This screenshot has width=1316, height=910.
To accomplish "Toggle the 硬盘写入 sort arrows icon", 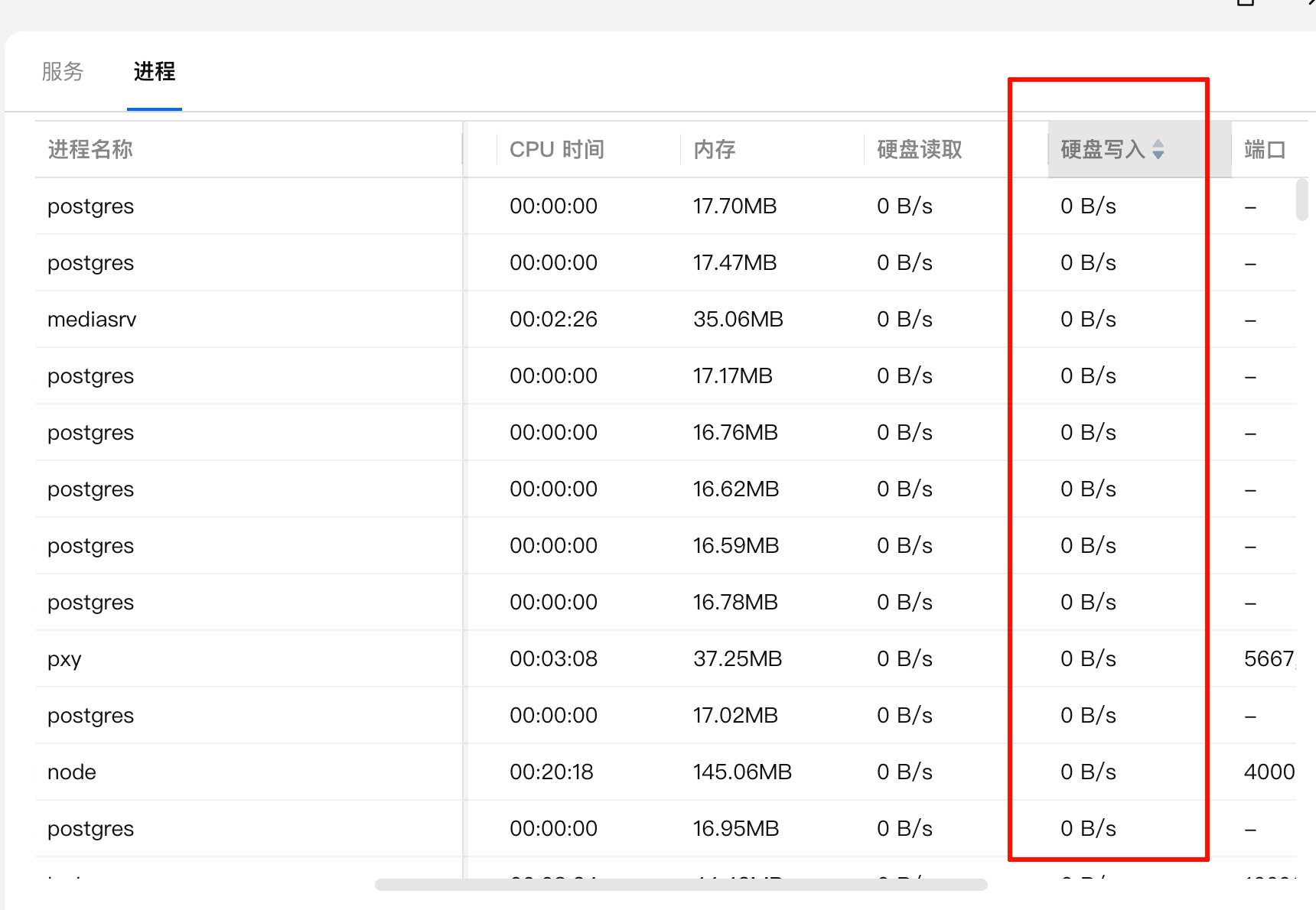I will 1158,149.
